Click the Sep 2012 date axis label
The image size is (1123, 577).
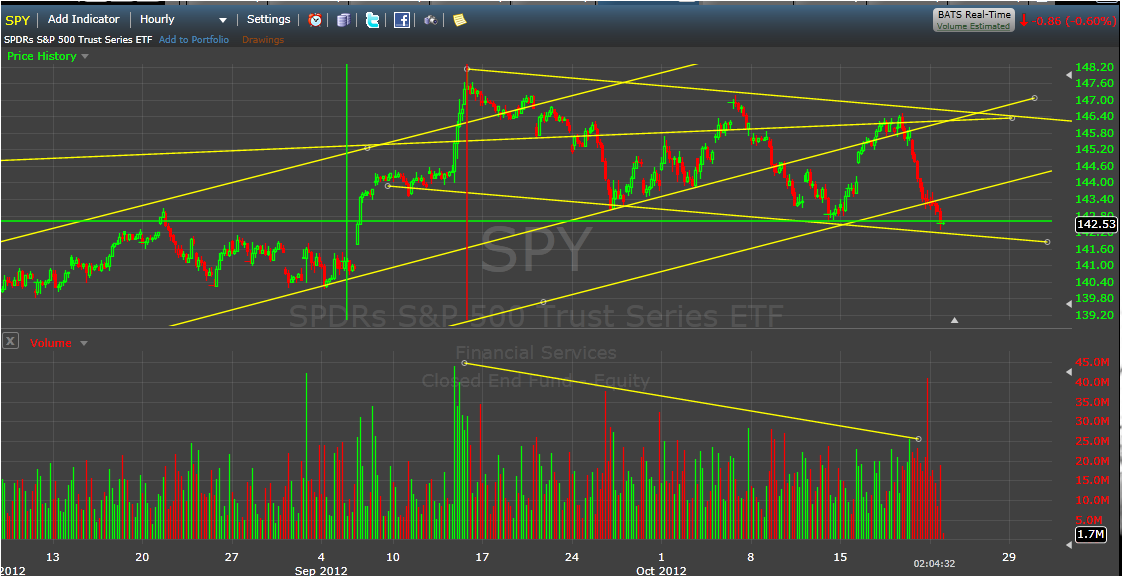pos(322,571)
